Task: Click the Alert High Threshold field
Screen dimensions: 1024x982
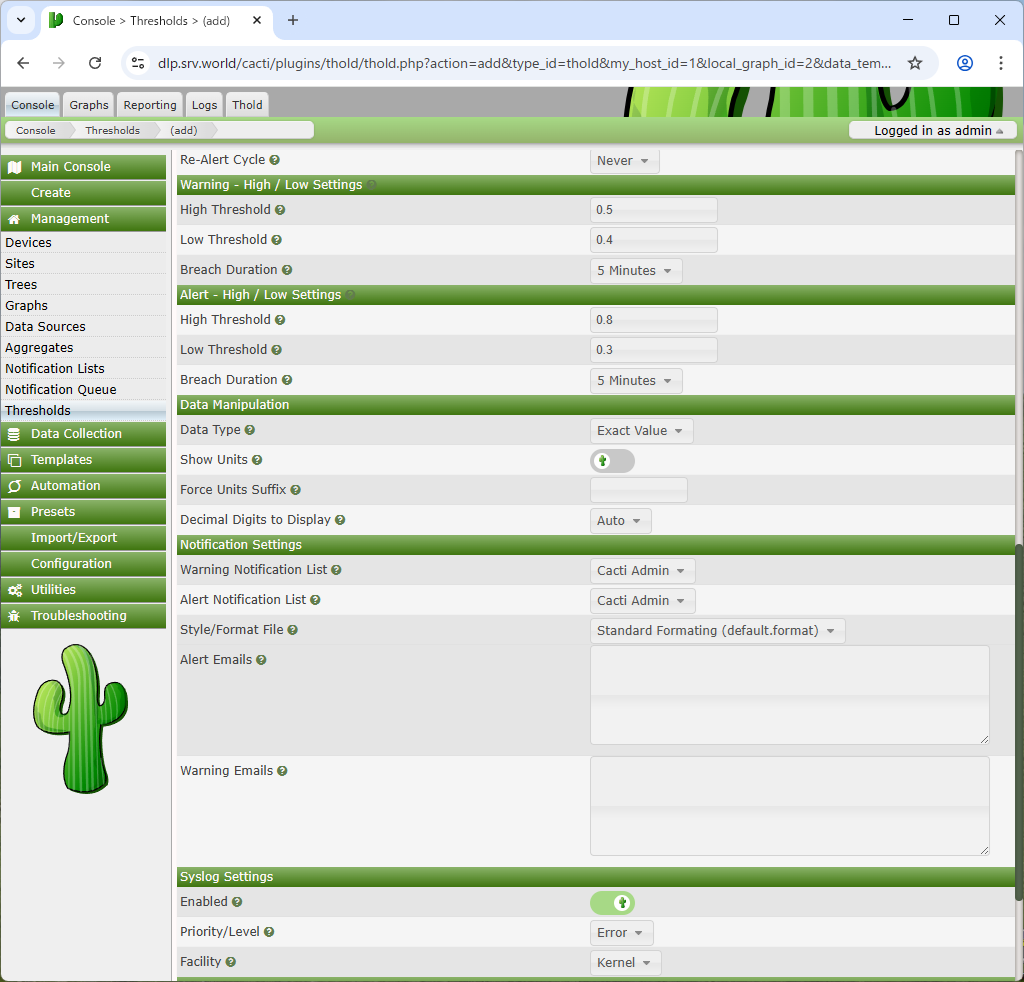Action: (653, 320)
